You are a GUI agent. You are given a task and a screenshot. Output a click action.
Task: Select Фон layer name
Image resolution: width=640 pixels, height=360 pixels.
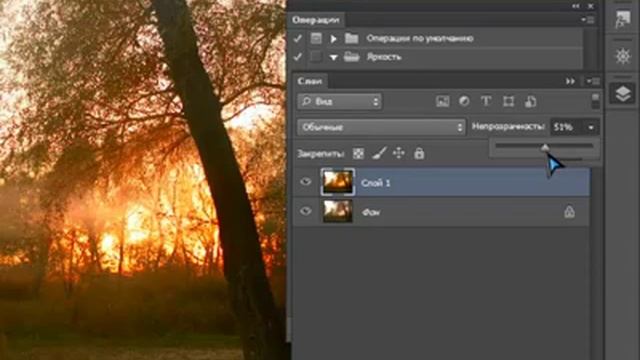[371, 212]
